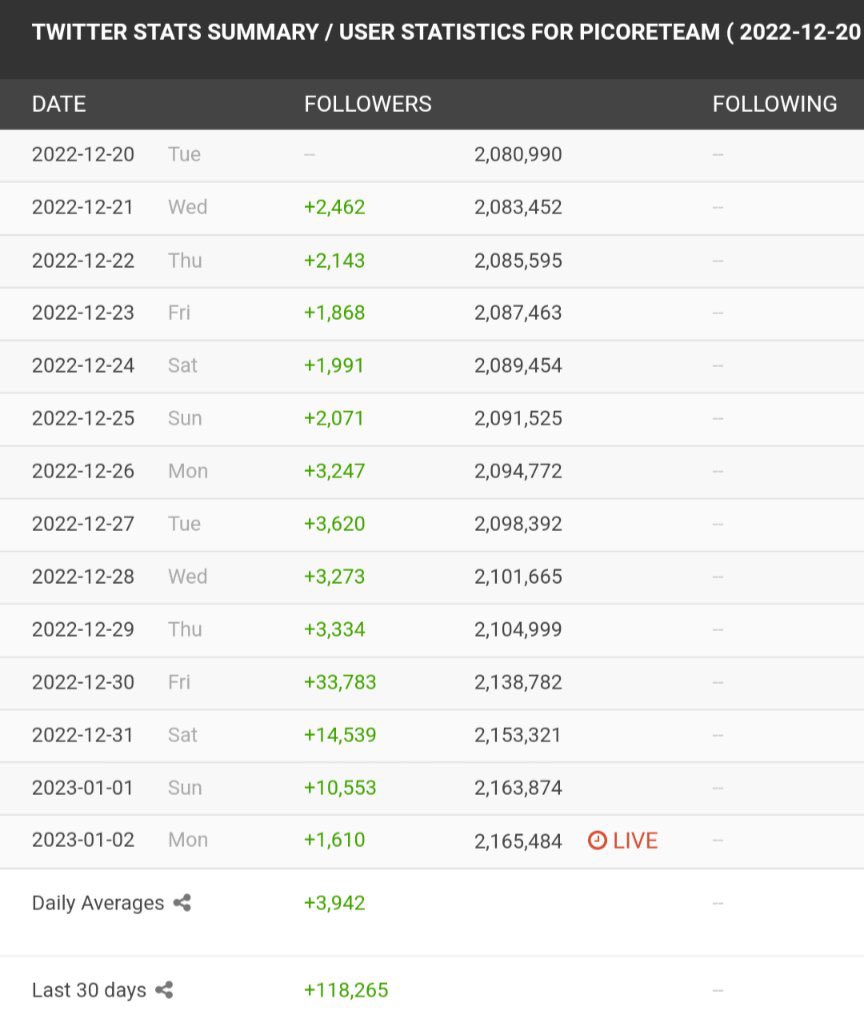Click the date 2022-12-21
Image resolution: width=864 pixels, height=1026 pixels.
[83, 207]
